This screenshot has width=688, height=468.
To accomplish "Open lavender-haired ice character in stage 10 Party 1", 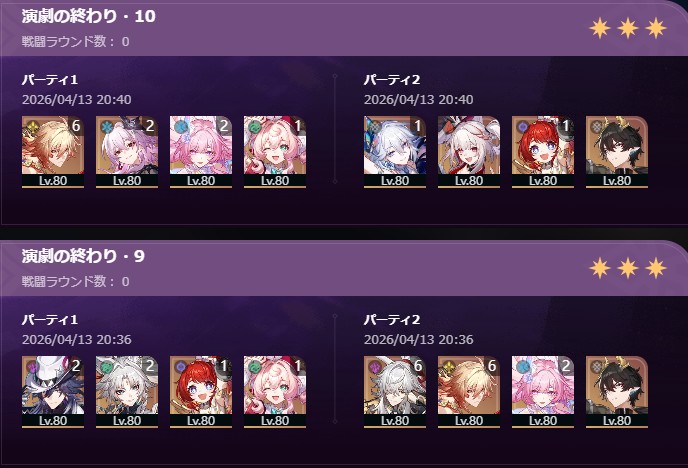I will pyautogui.click(x=127, y=152).
